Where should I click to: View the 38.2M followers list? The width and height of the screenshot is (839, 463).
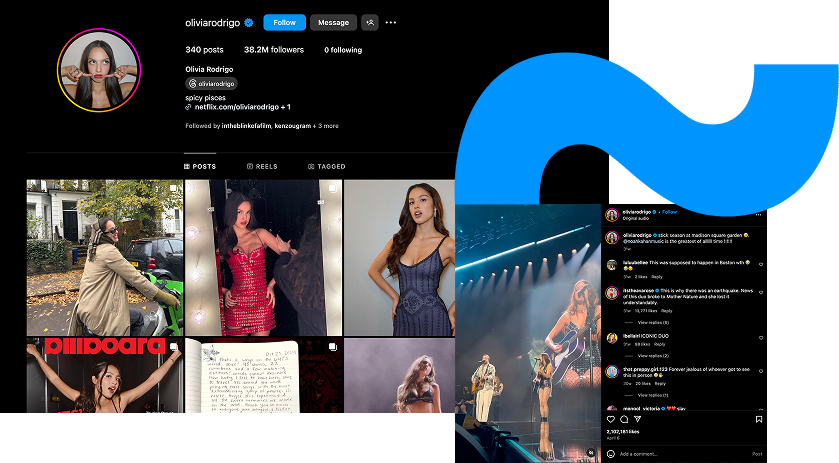click(x=274, y=50)
